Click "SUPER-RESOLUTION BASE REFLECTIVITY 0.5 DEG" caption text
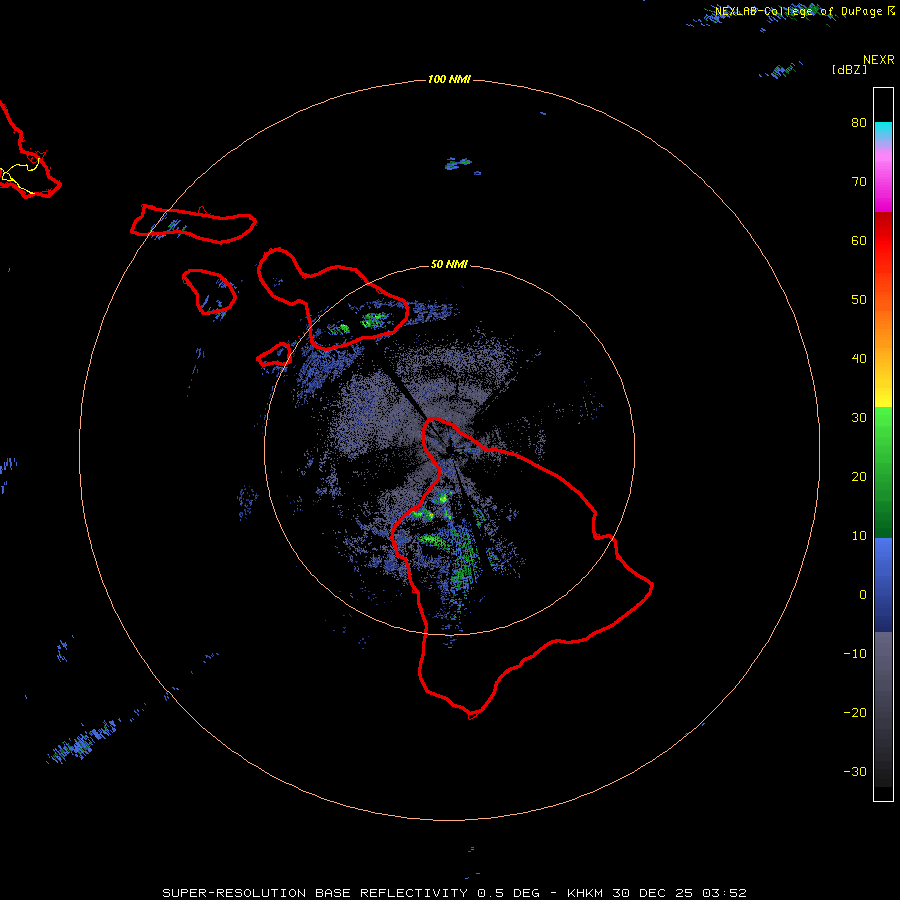 click(351, 893)
